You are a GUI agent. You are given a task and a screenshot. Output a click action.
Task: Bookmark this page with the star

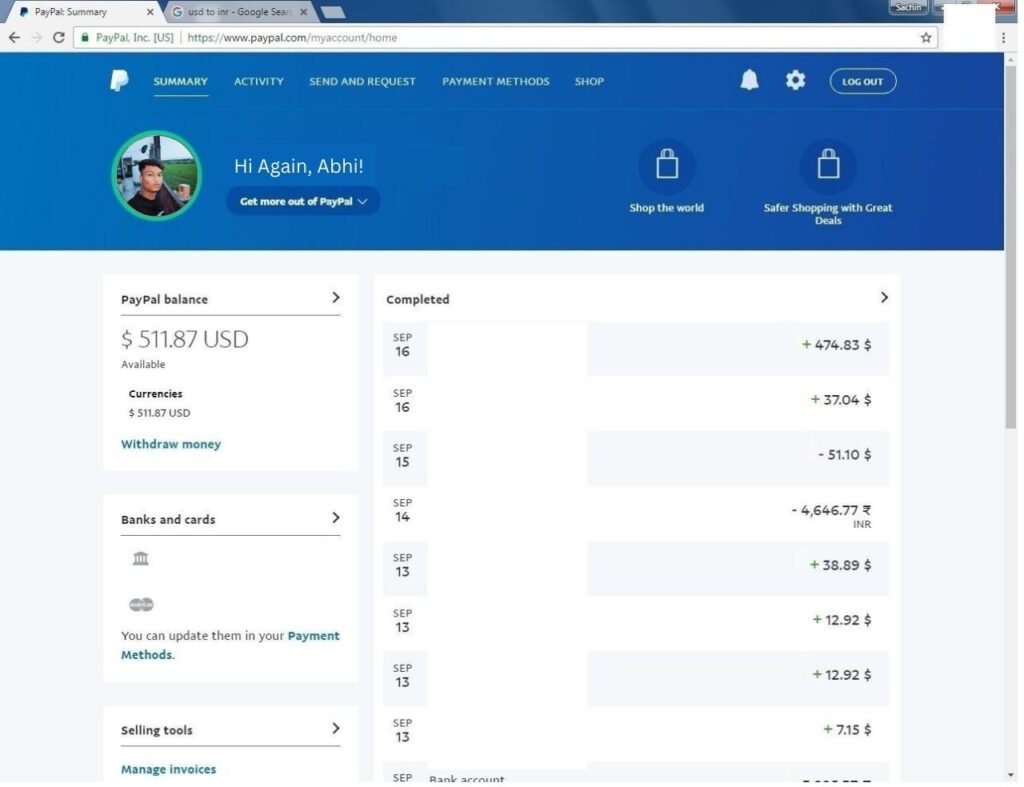tap(925, 38)
